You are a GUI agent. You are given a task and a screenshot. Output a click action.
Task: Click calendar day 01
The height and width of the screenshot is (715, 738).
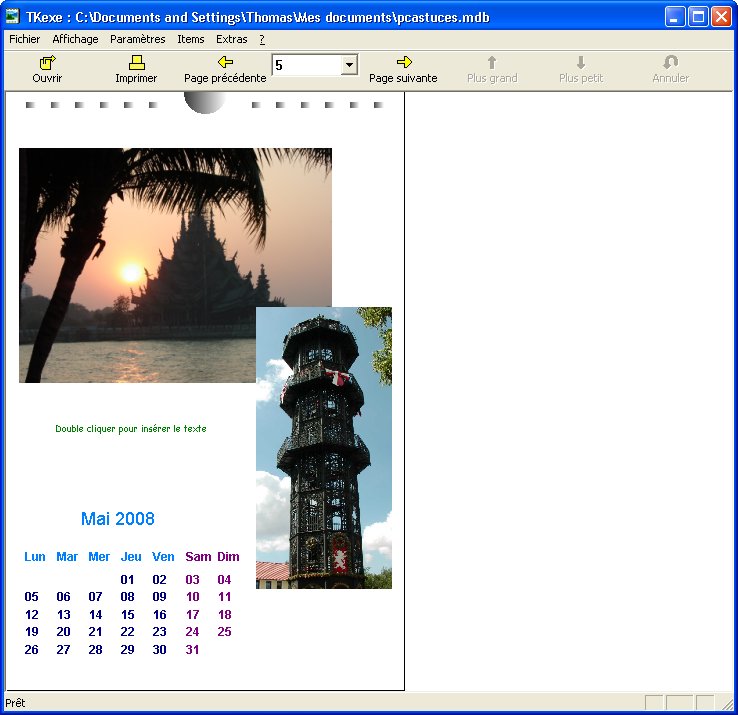(x=127, y=579)
